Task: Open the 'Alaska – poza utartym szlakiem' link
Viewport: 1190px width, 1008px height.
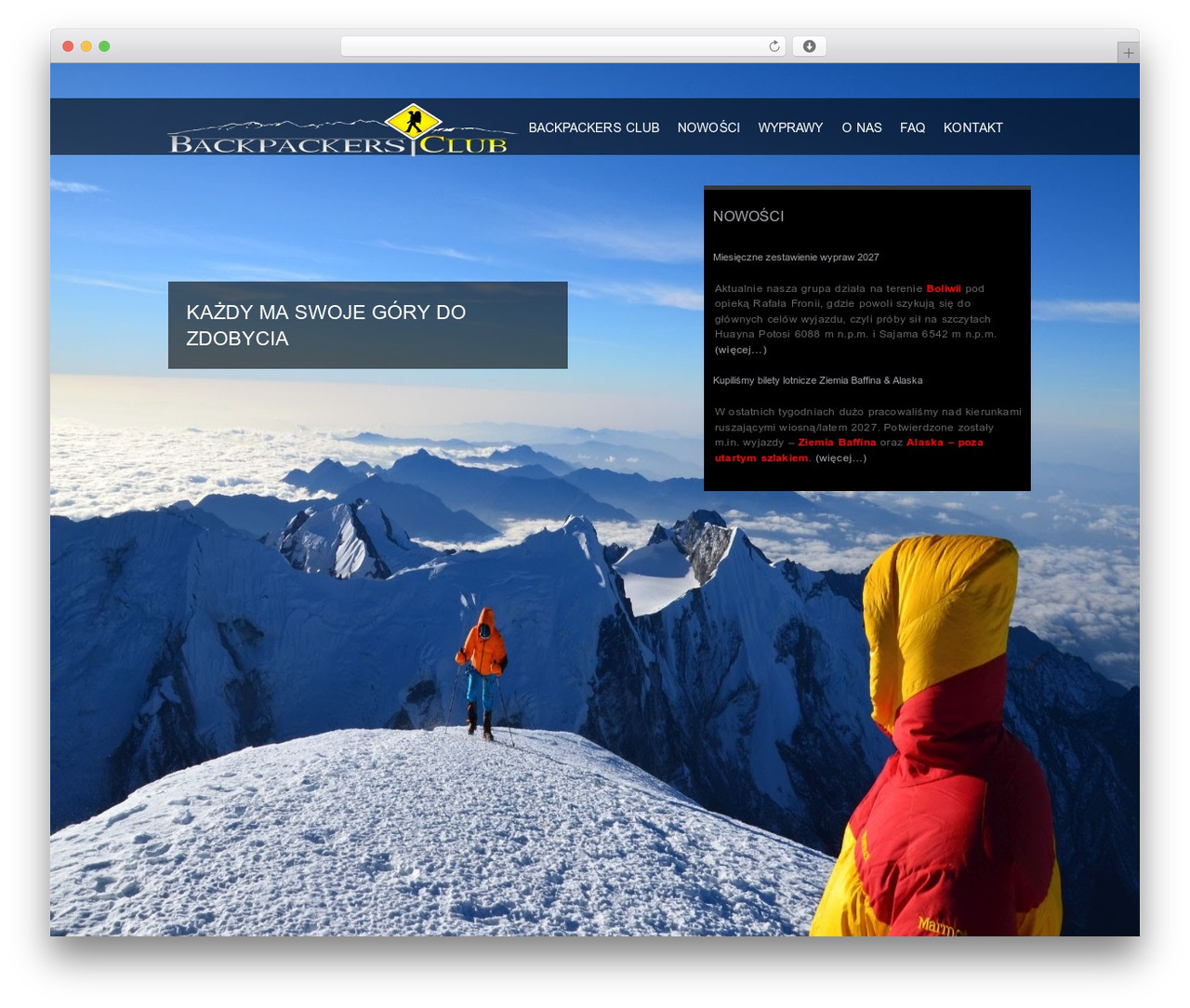Action: tap(945, 443)
